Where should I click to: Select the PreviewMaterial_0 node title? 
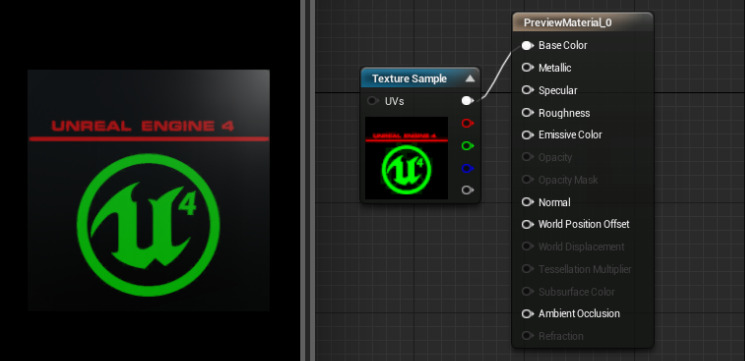[567, 23]
